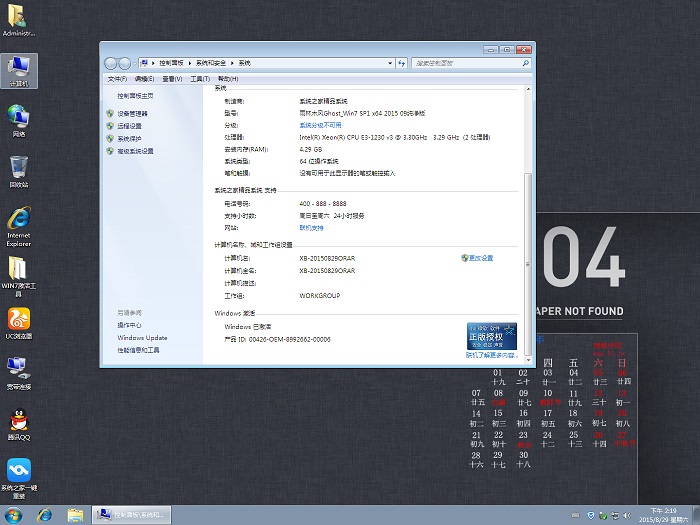Expand the arrow after 系统和安全 in breadcrumb
The width and height of the screenshot is (700, 525).
coord(234,63)
